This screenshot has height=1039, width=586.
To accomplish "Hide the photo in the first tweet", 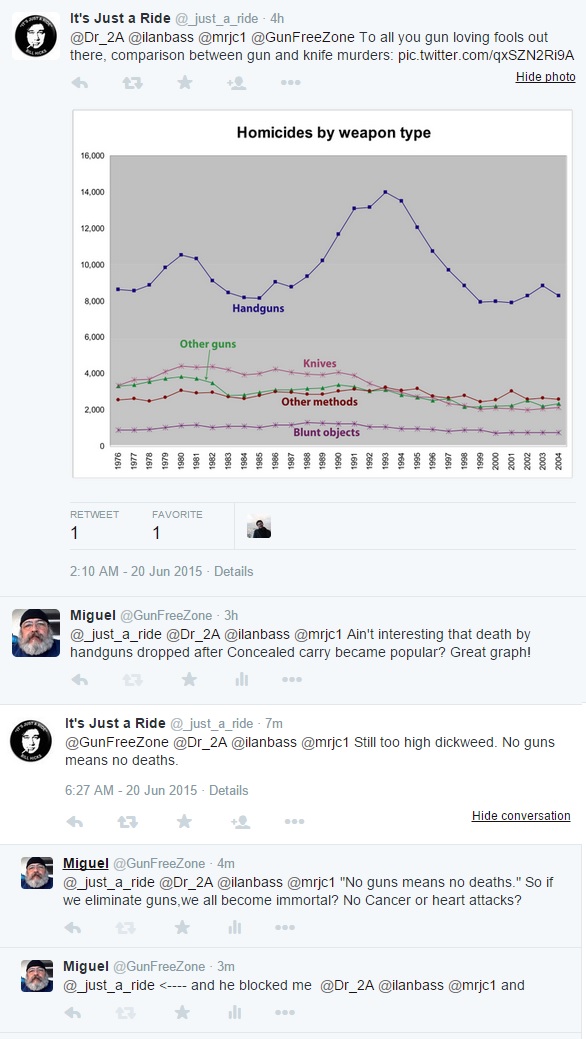I will pos(546,77).
